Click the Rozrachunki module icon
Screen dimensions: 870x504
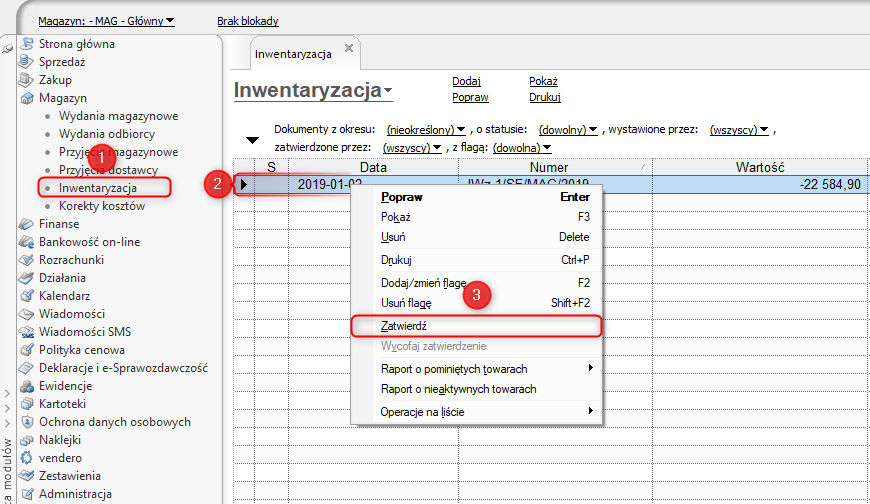click(27, 260)
